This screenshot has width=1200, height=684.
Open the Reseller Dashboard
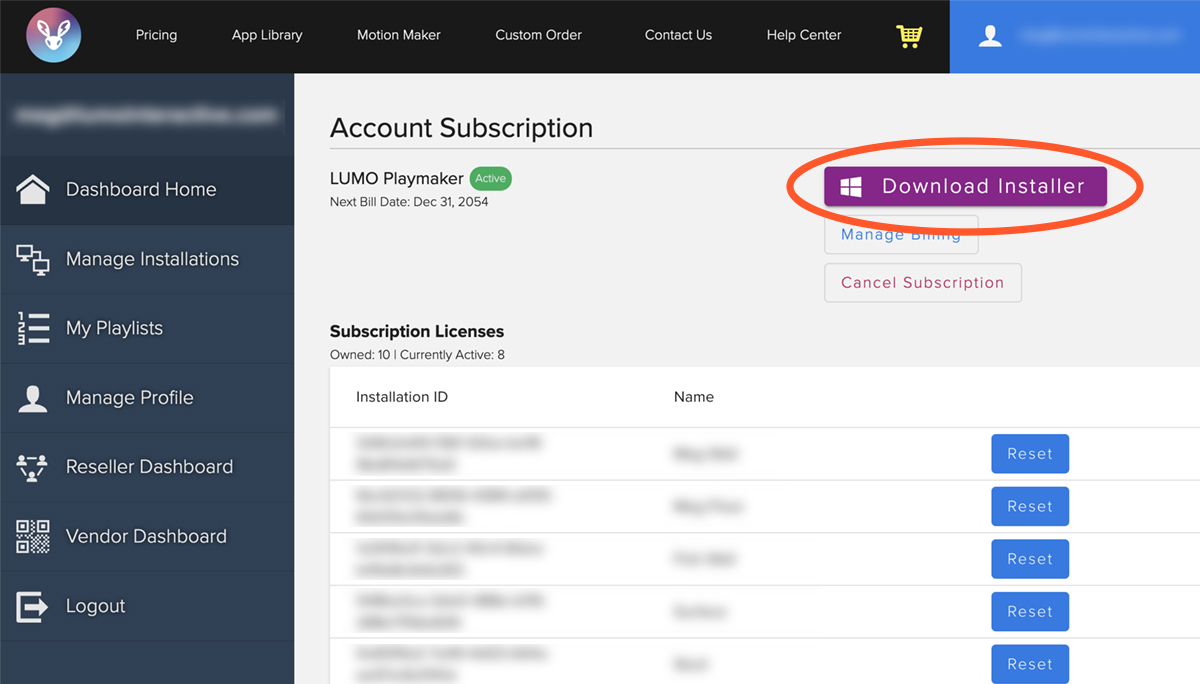147,467
